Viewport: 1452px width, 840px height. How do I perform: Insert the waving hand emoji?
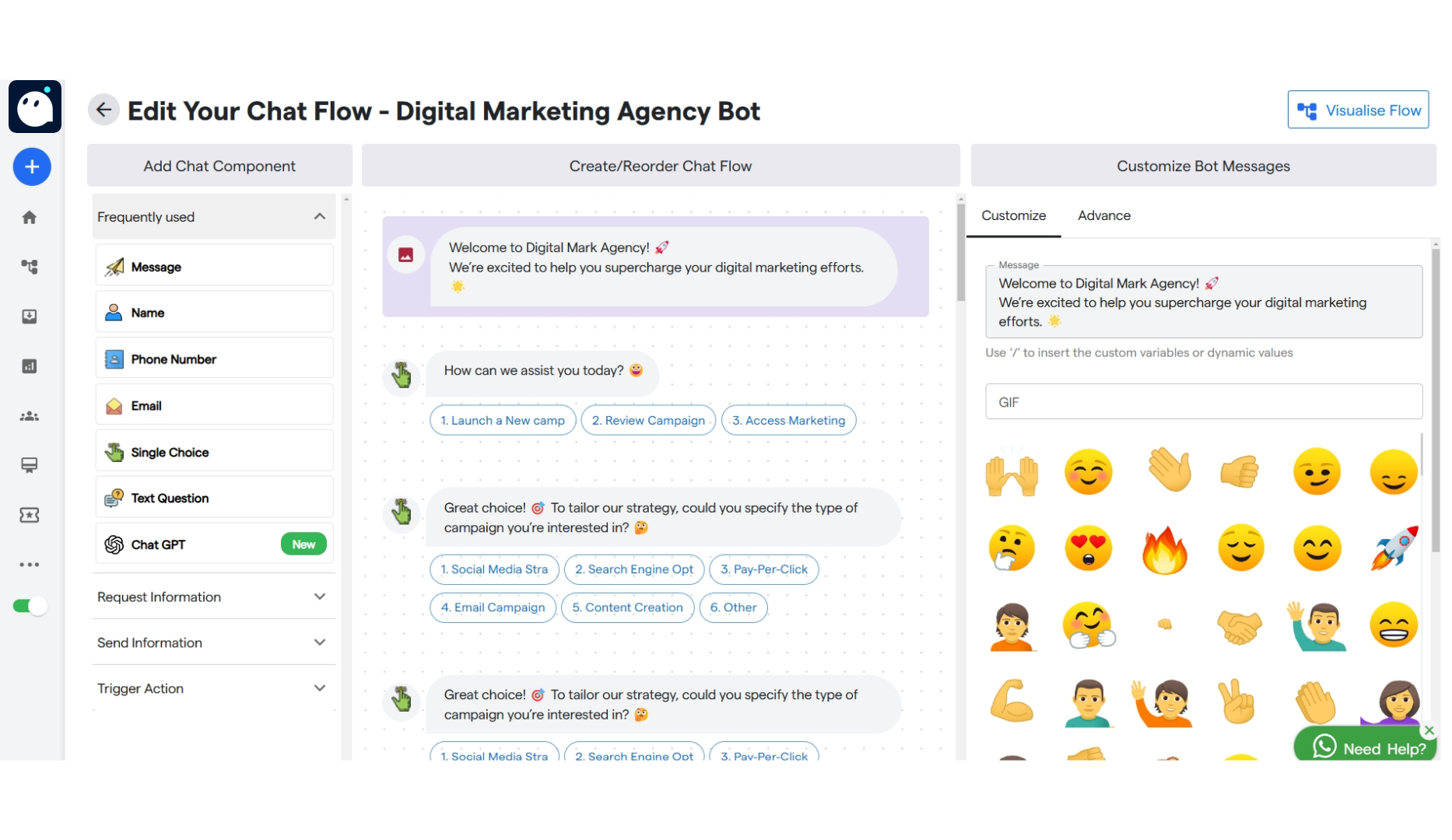coord(1169,470)
